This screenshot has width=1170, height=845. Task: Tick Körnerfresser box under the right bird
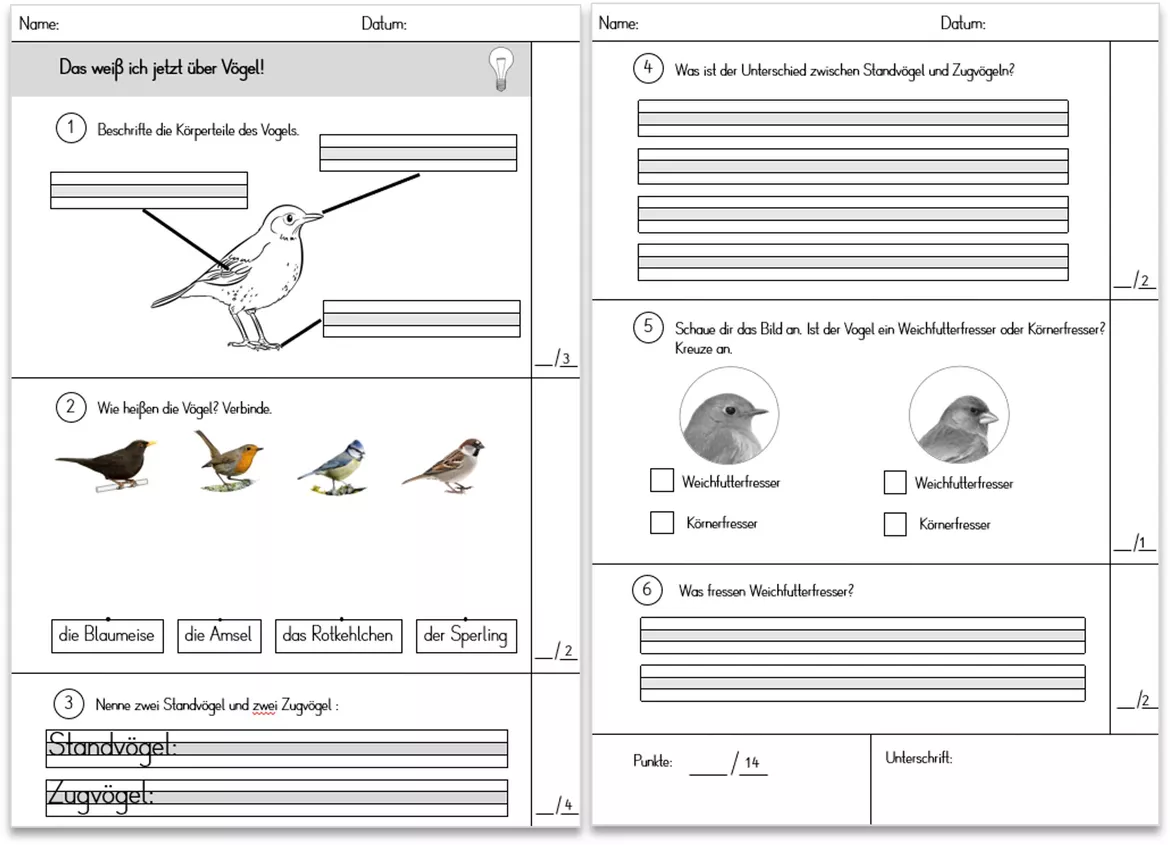[x=895, y=524]
